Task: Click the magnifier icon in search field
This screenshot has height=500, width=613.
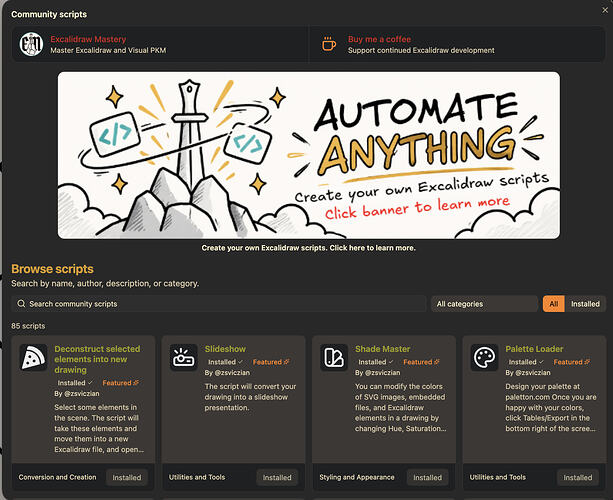Action: click(x=21, y=304)
